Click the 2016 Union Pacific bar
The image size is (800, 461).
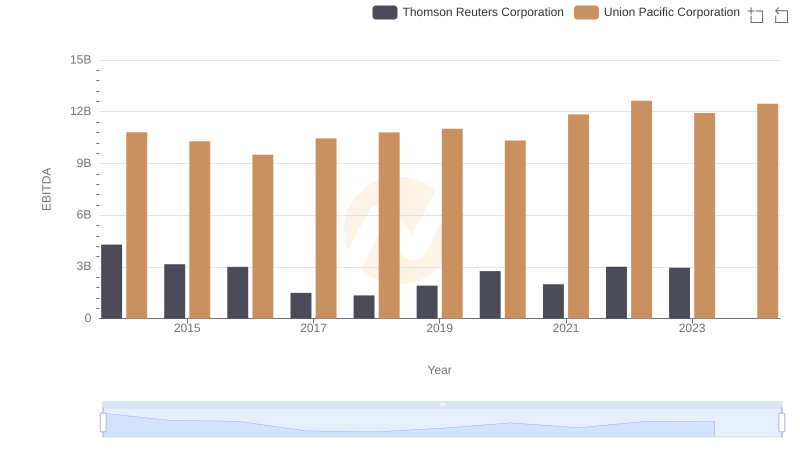263,237
